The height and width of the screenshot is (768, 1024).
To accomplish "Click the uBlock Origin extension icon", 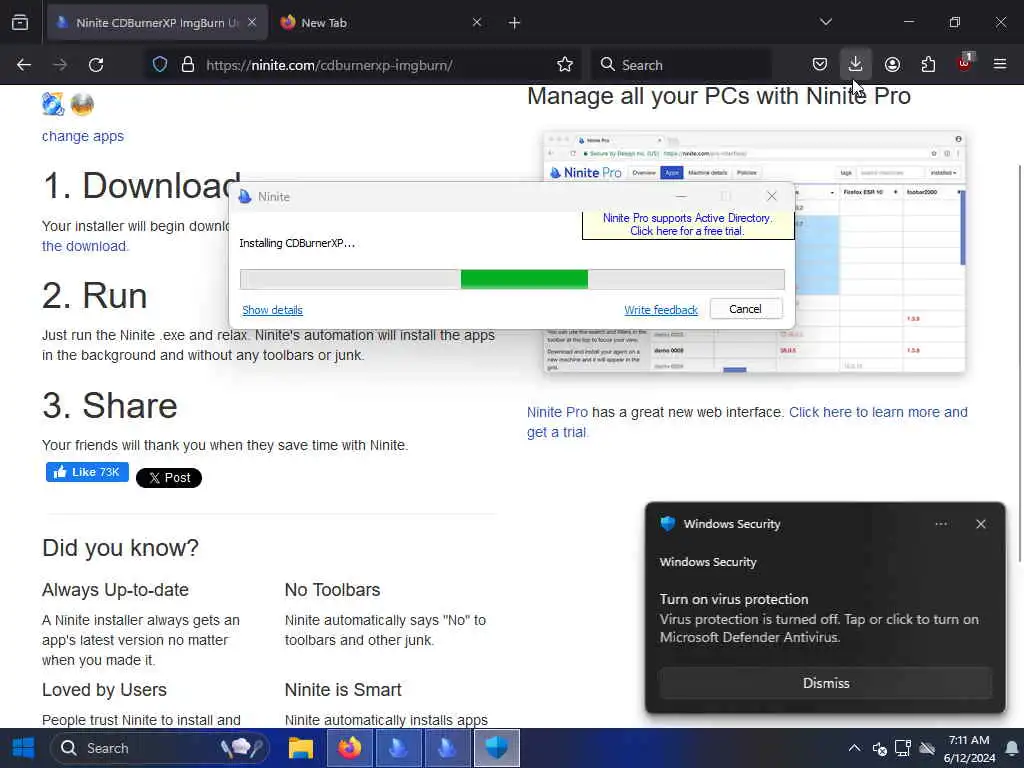I will pyautogui.click(x=964, y=63).
